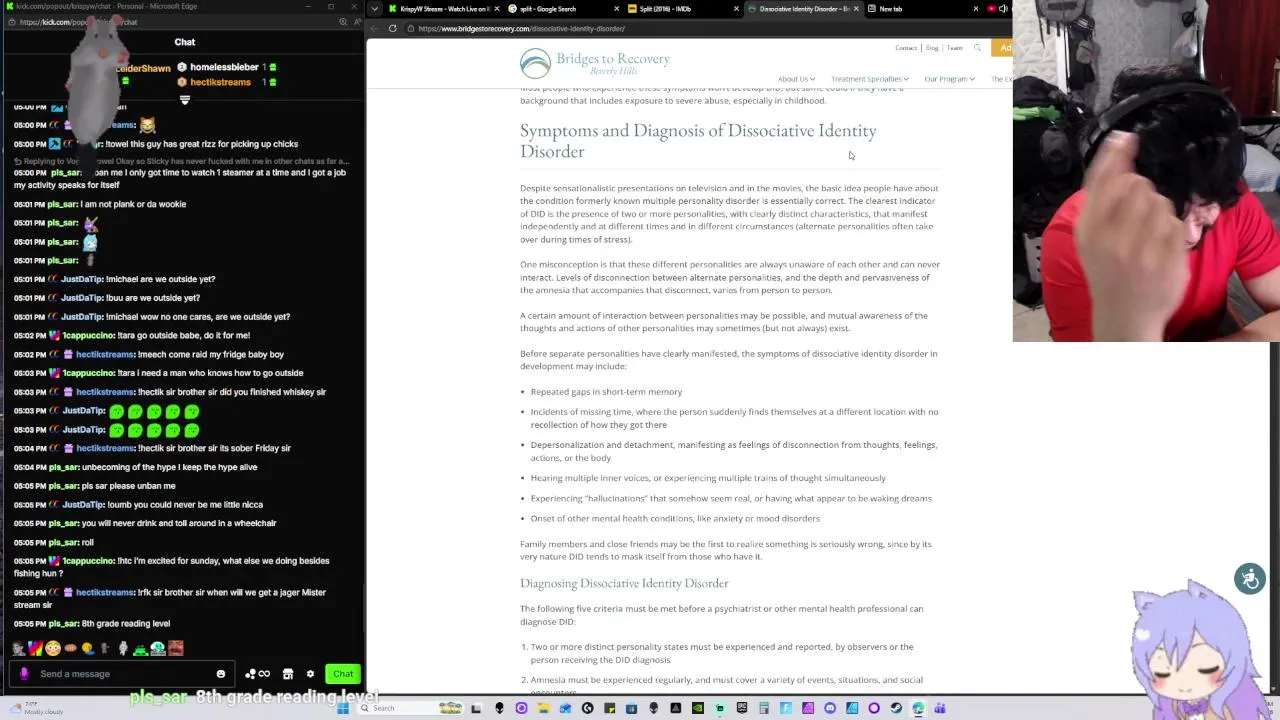
Task: Select the flushed face emote
Action: (53, 648)
